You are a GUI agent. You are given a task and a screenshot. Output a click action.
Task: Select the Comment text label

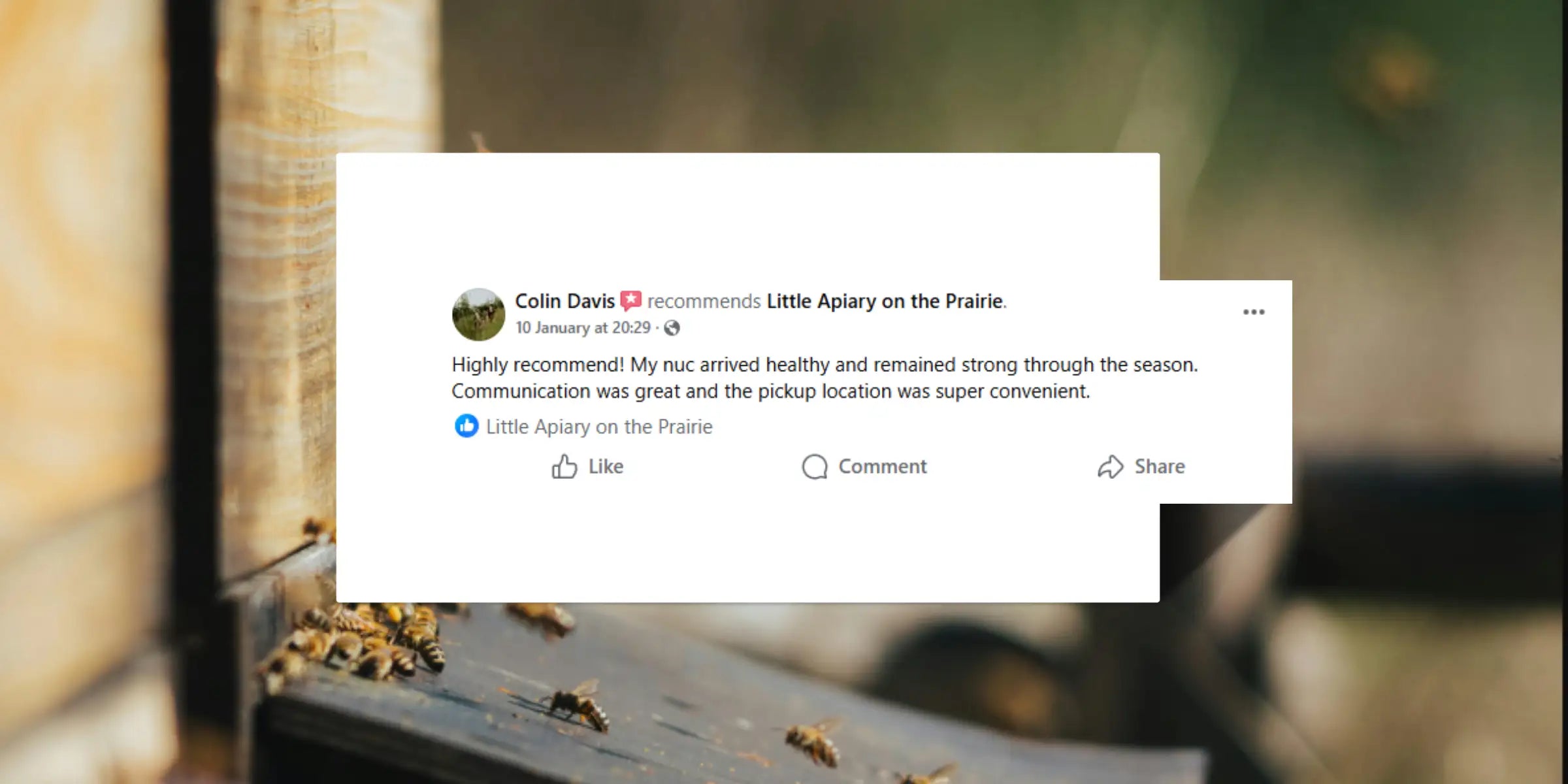[x=883, y=466]
